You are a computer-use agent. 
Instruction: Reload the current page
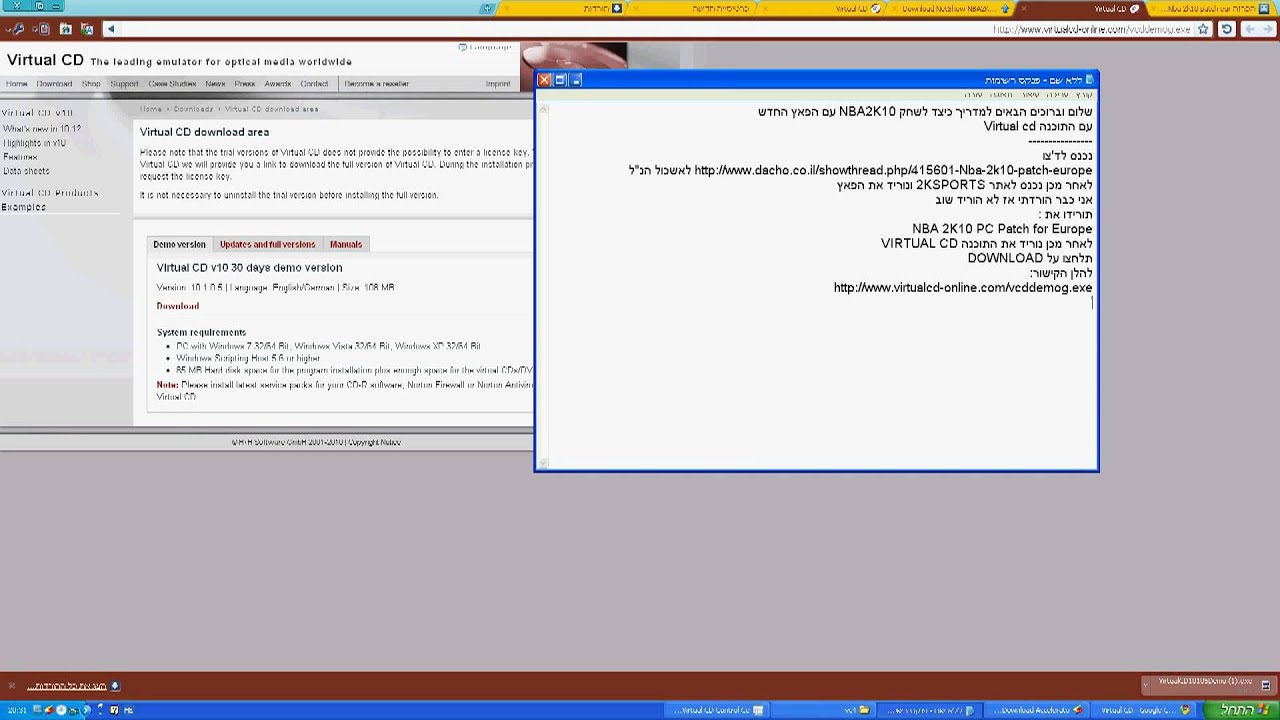coord(1227,29)
